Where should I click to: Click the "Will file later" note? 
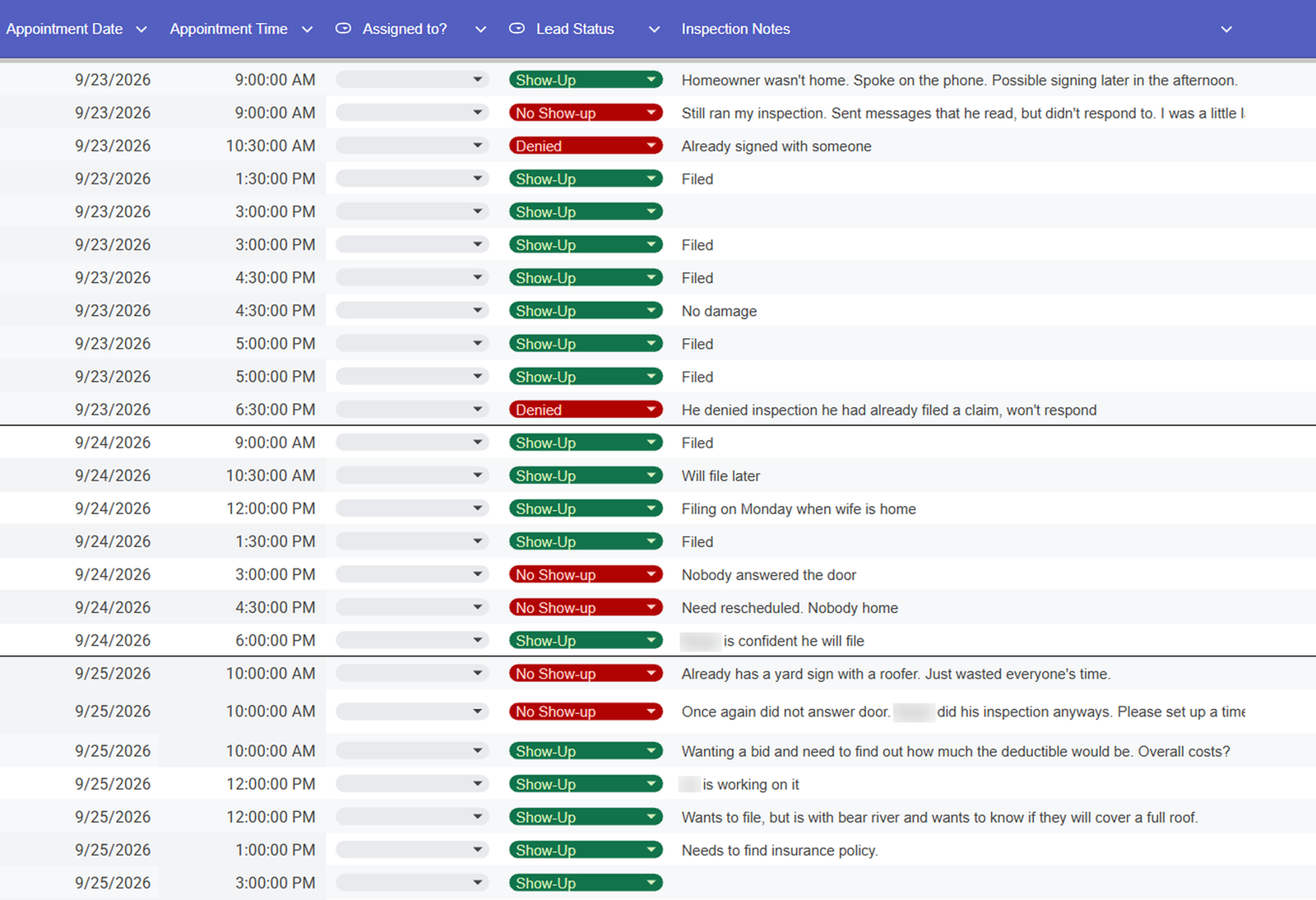(x=721, y=476)
